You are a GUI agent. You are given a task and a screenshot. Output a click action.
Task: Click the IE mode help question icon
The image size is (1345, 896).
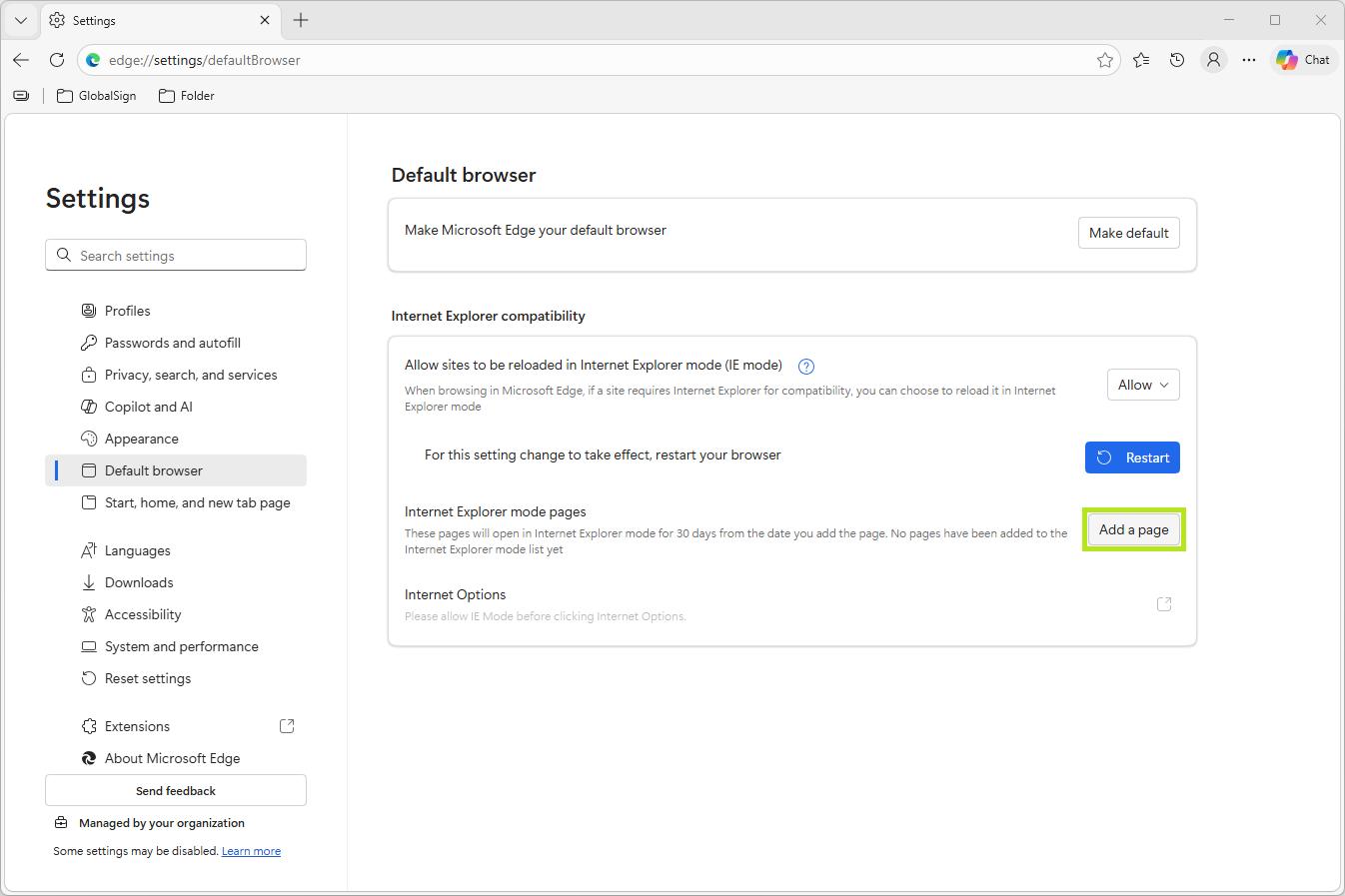tap(806, 366)
